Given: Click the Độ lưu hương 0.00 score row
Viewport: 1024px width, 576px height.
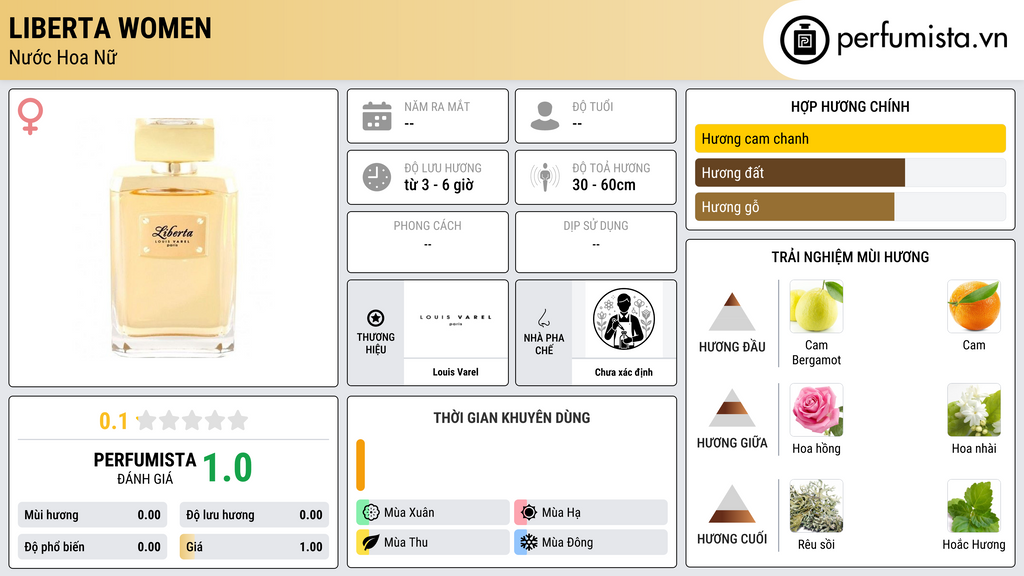Looking at the screenshot, I should [254, 515].
